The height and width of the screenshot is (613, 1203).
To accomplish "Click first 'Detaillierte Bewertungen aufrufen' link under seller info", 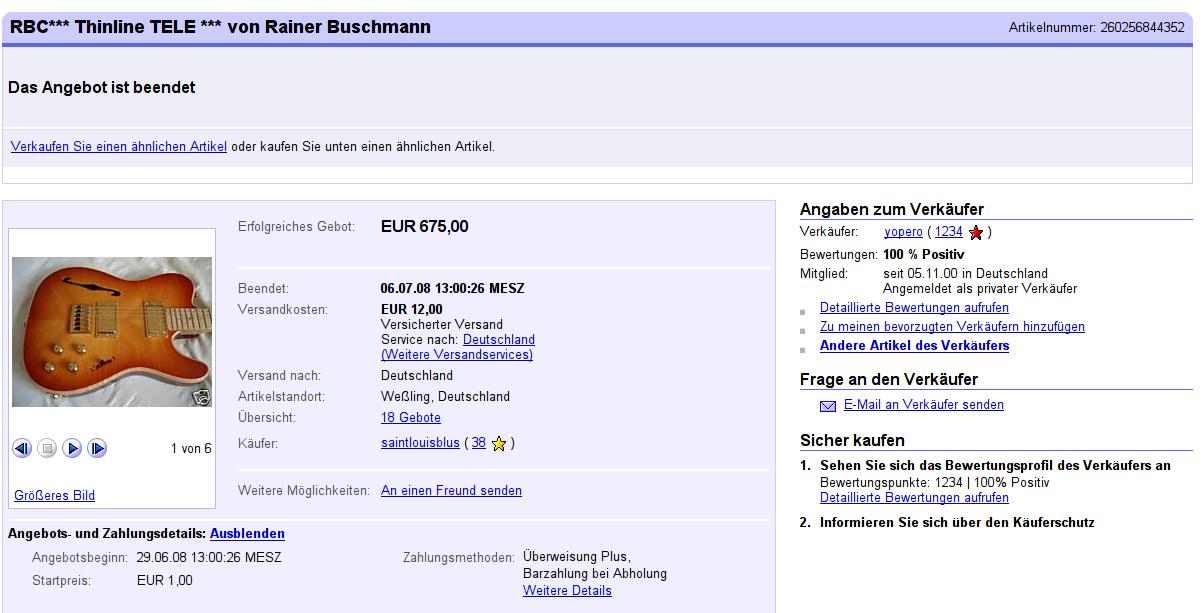I will pos(914,308).
